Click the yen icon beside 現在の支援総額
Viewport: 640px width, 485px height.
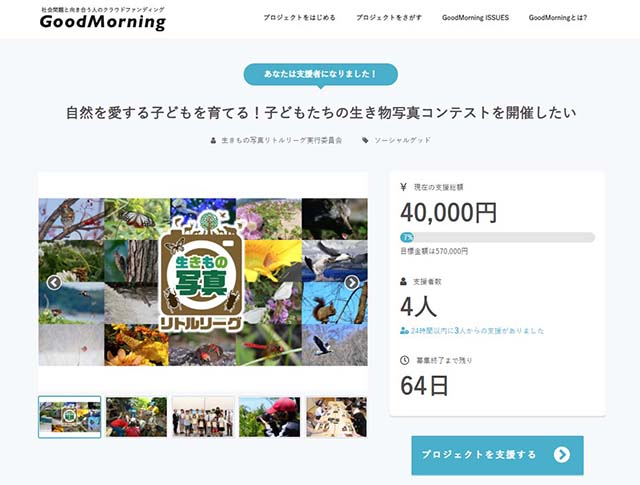[404, 187]
